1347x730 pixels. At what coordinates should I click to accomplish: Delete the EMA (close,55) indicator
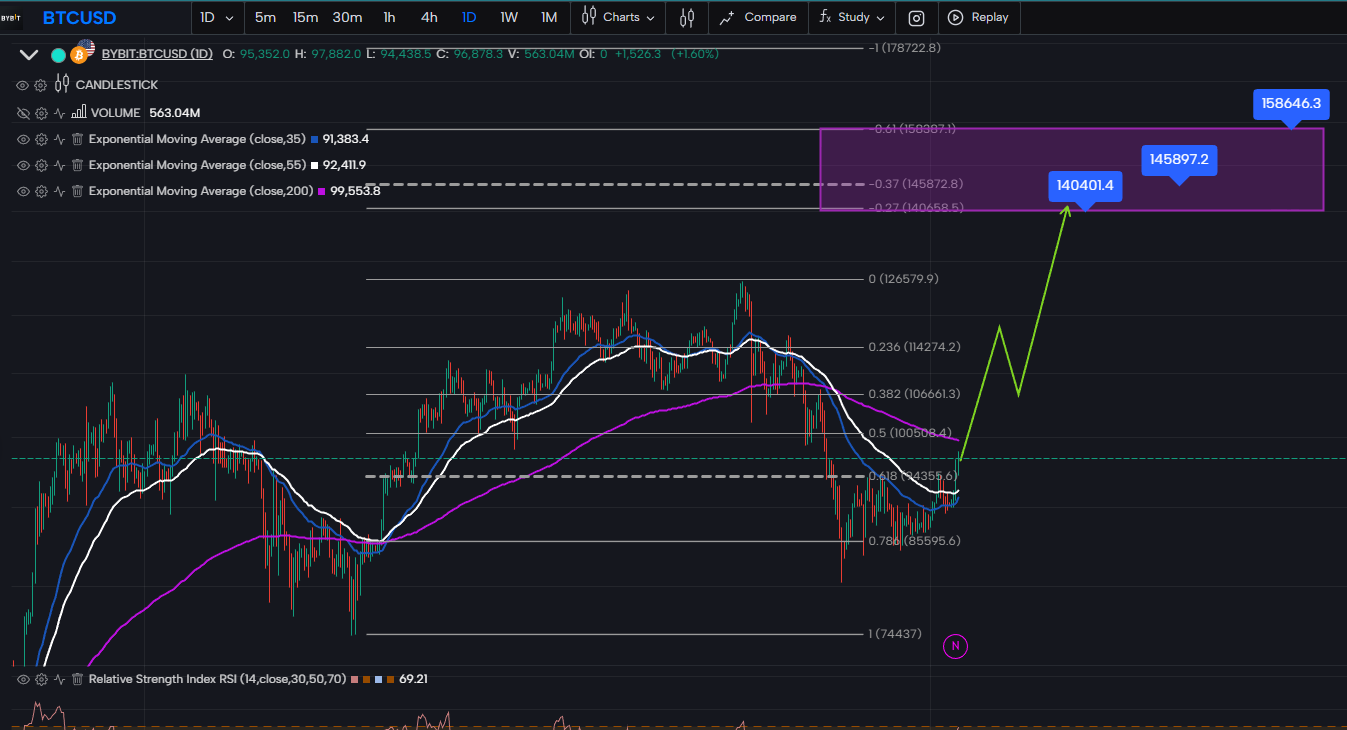point(76,165)
